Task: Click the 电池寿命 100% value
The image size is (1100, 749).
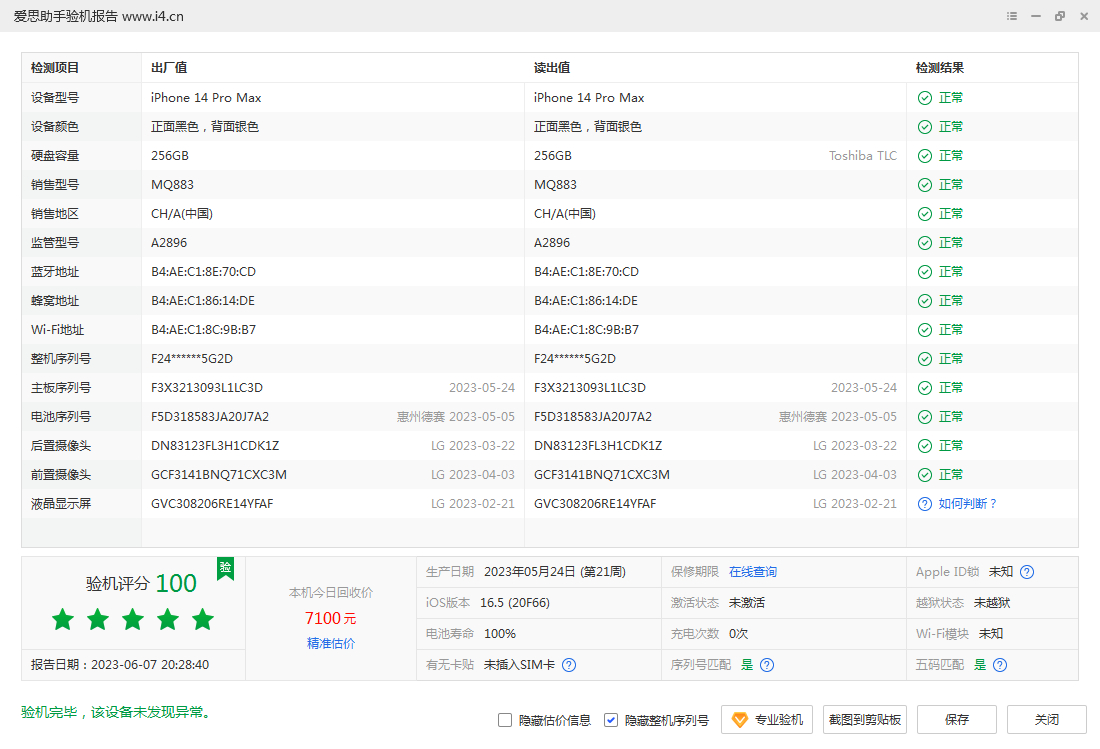Action: (x=499, y=634)
